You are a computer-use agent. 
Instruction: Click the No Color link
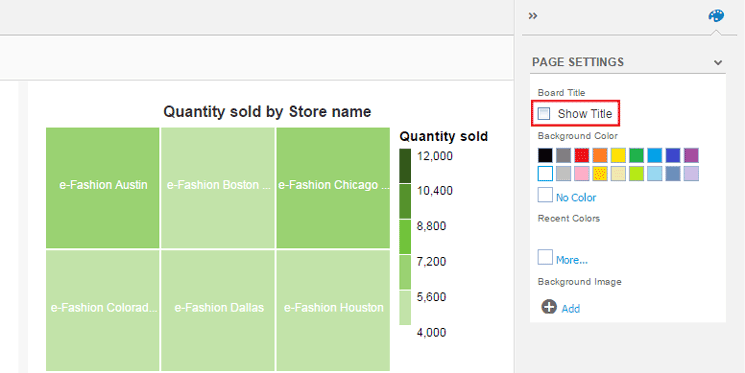coord(576,198)
